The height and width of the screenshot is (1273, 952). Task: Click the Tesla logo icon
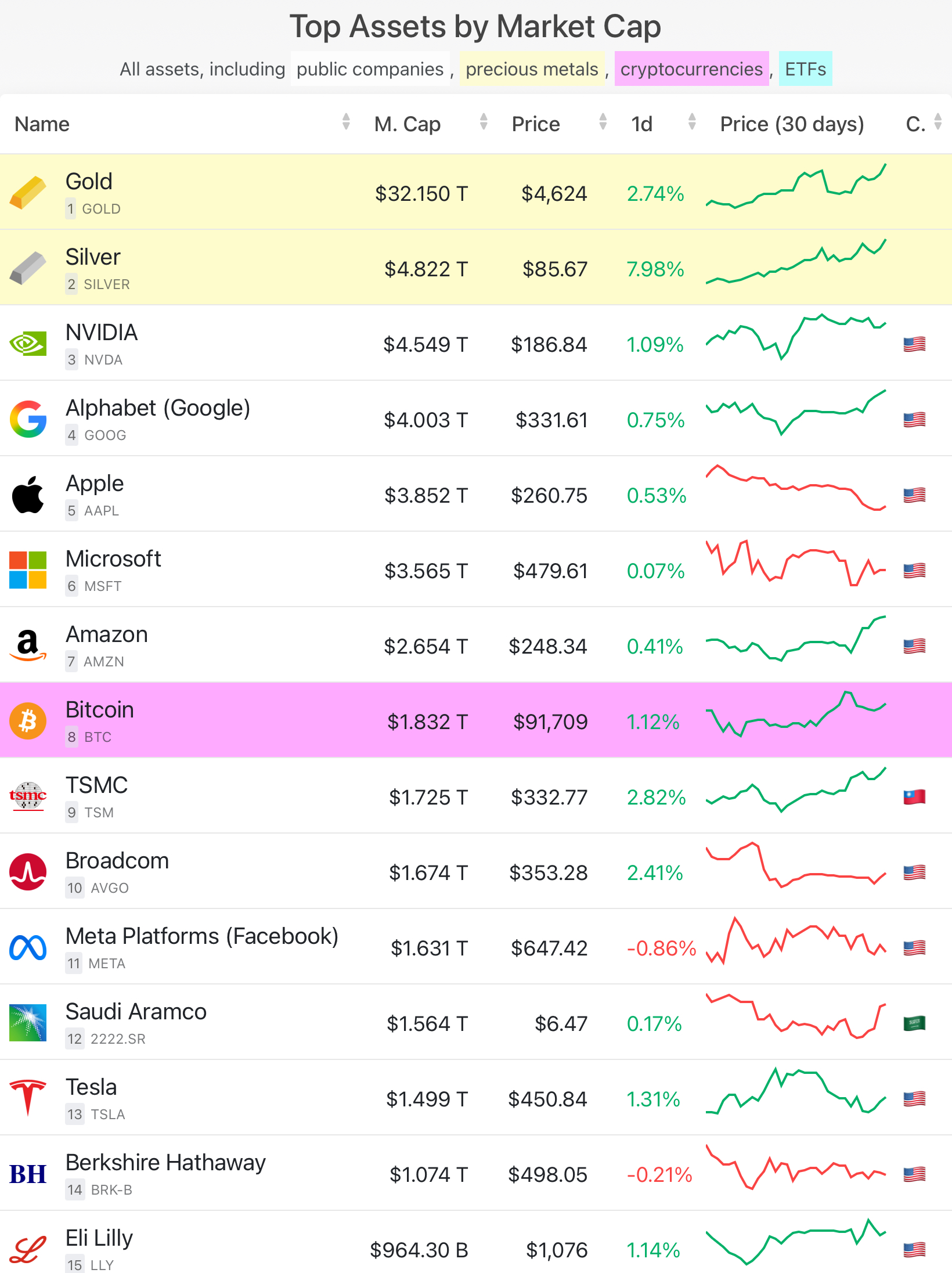pyautogui.click(x=28, y=1098)
